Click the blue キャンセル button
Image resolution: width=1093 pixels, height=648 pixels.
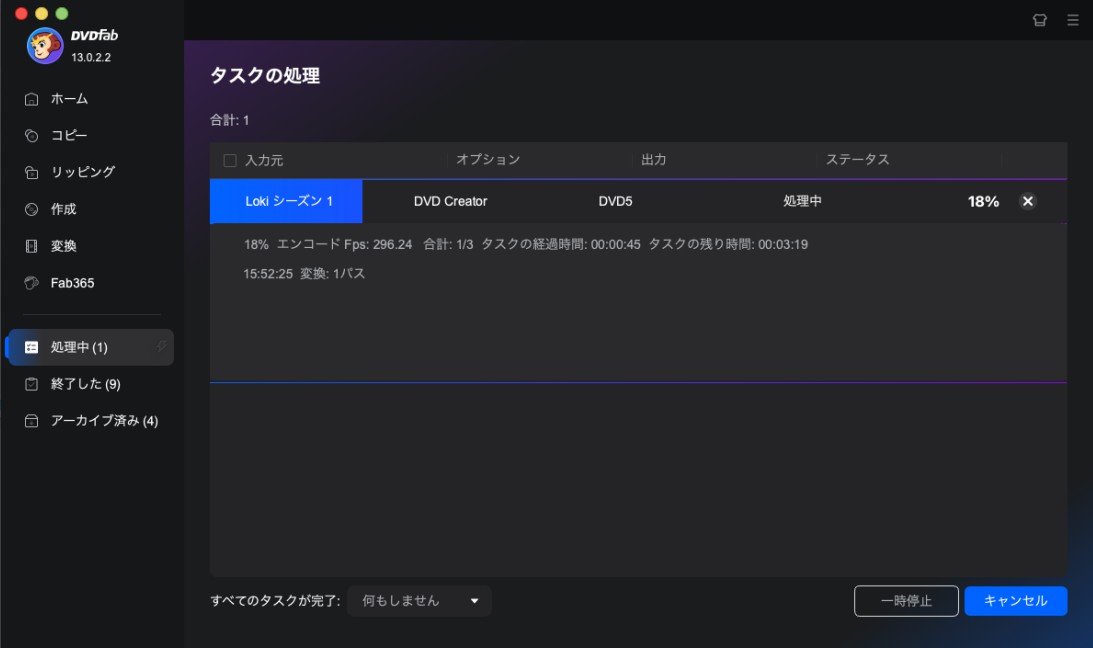[x=1015, y=601]
